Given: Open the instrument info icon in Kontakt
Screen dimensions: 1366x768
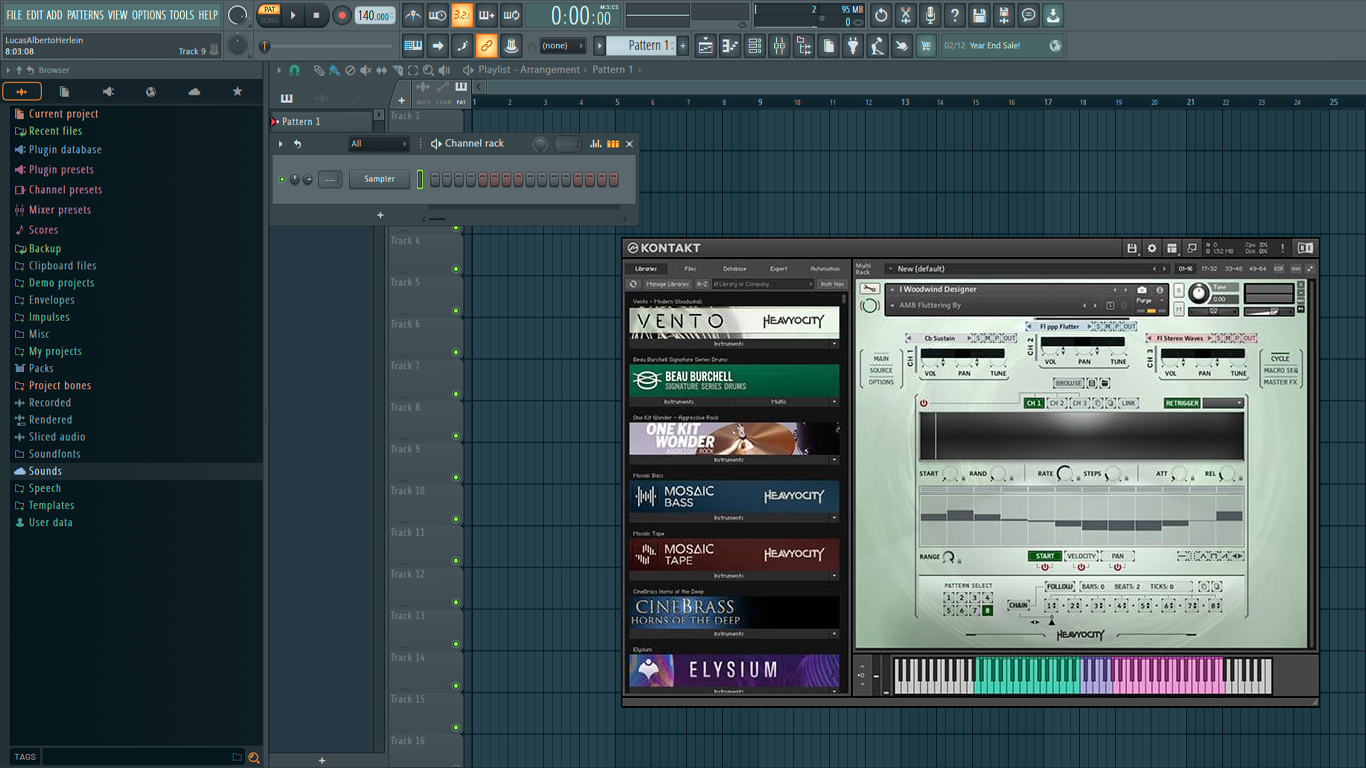Looking at the screenshot, I should (x=1160, y=290).
